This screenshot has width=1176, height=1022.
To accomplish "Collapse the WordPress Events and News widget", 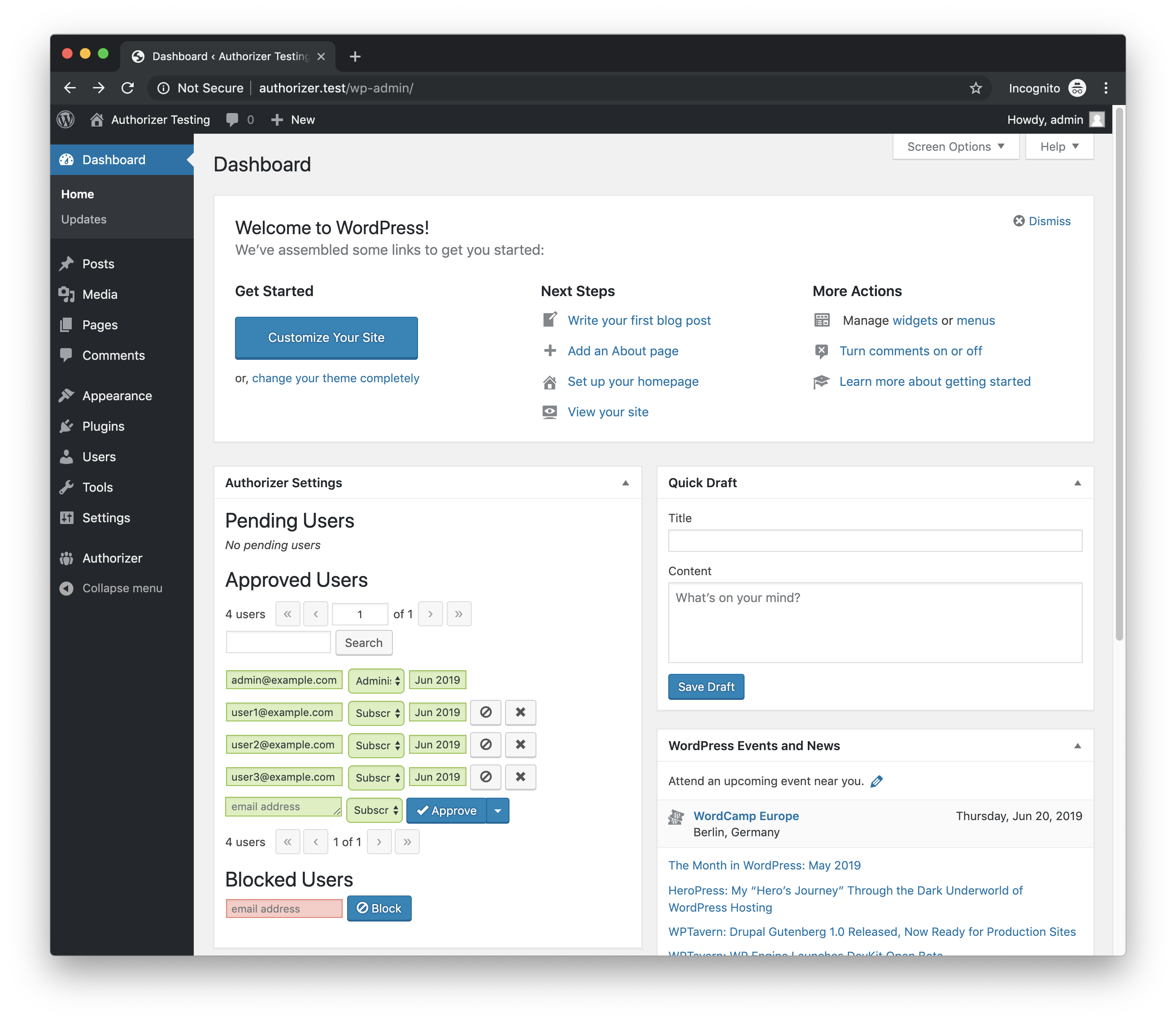I will click(x=1077, y=746).
